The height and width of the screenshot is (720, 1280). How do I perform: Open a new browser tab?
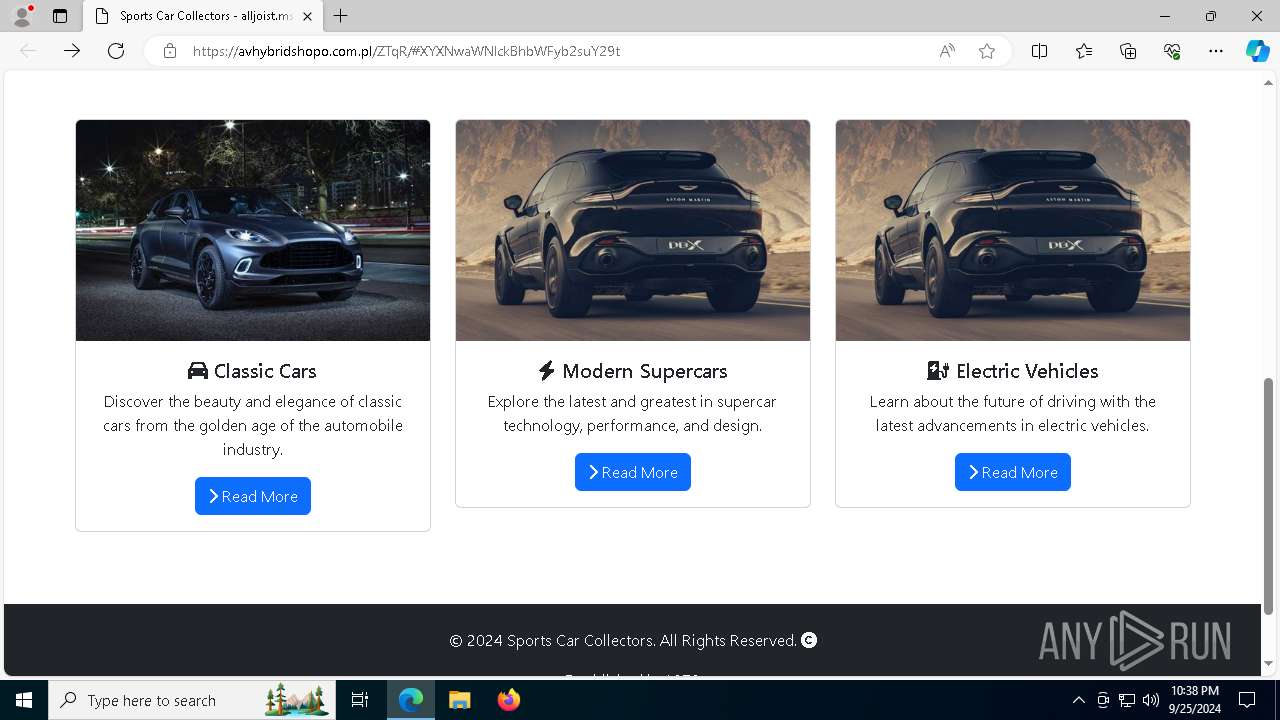click(x=341, y=16)
